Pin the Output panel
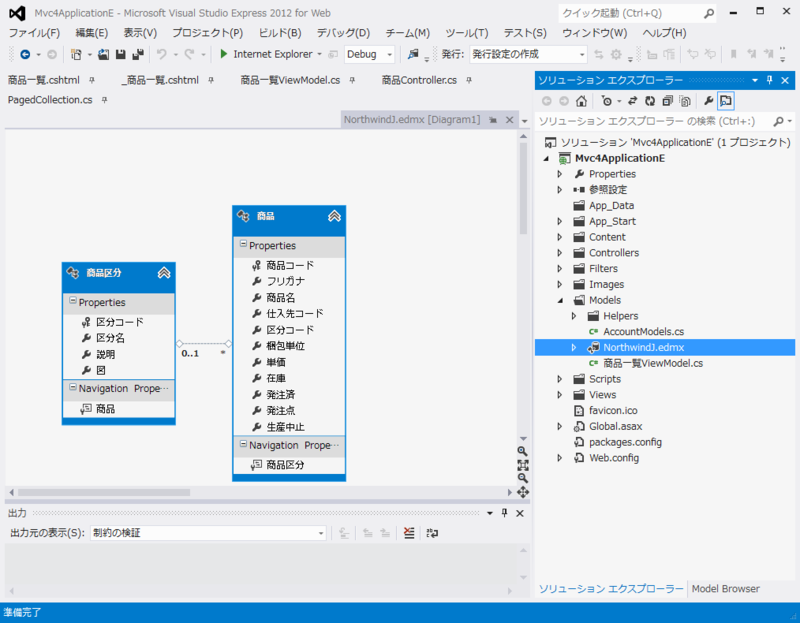 point(504,513)
